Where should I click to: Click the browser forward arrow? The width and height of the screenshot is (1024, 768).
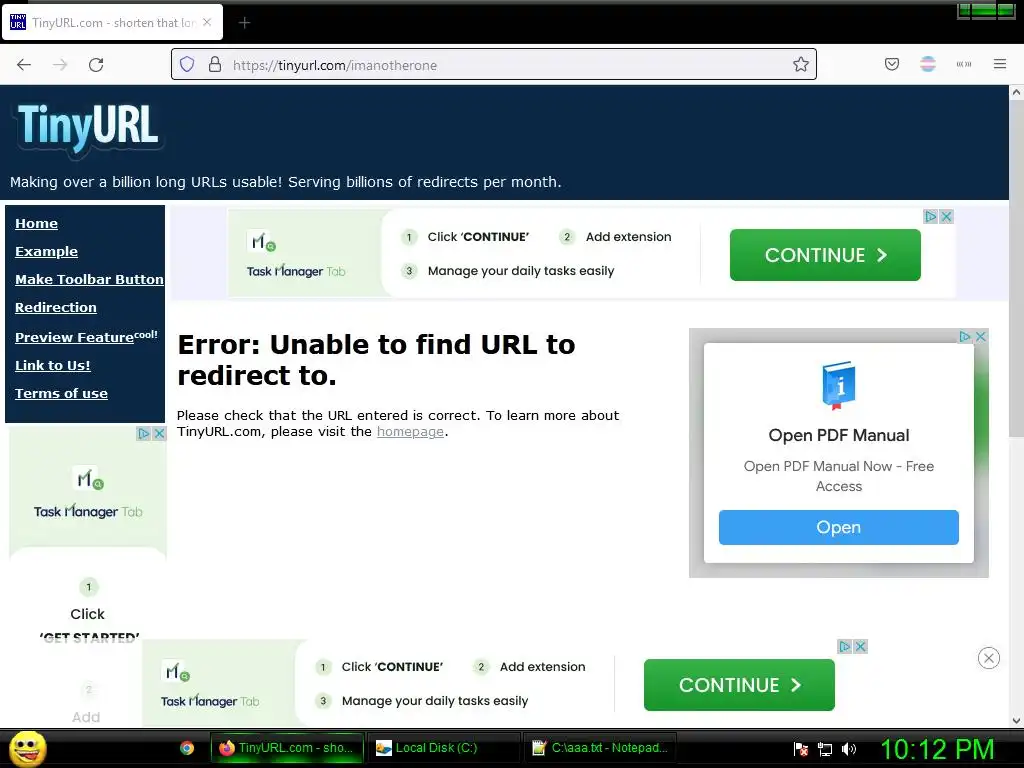(x=60, y=65)
